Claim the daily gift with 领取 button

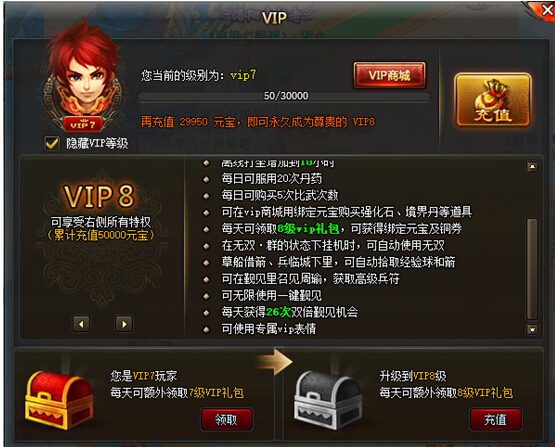pos(227,420)
